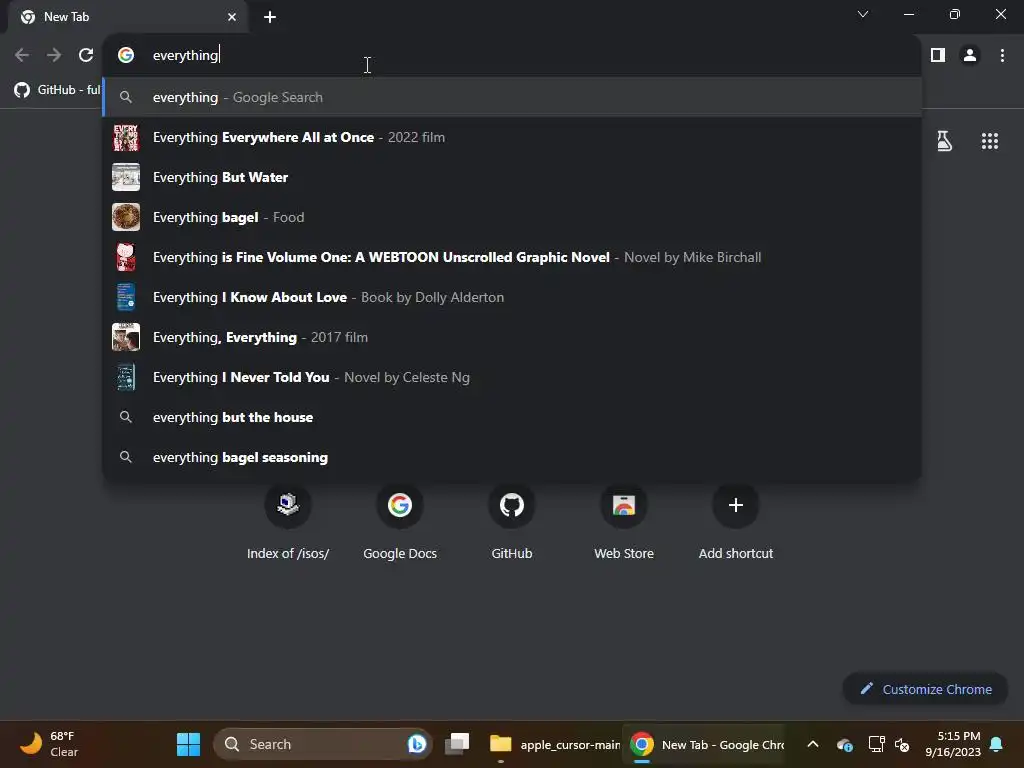
Task: Select everything but the house suggestion
Action: [x=513, y=417]
